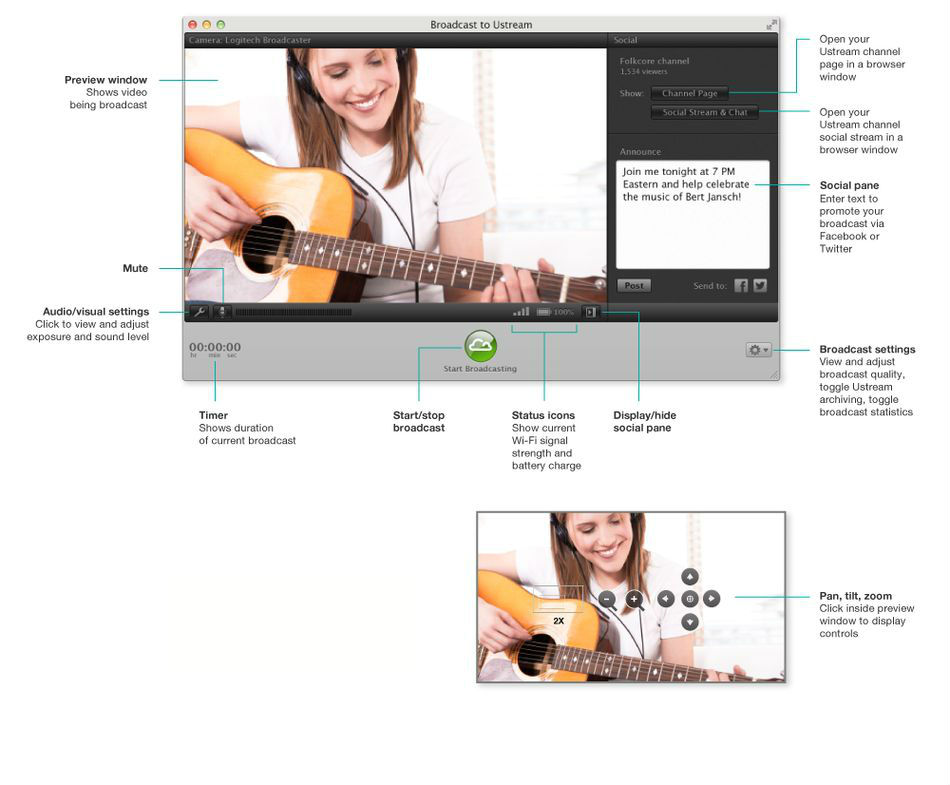Viewport: 950px width, 785px height.
Task: Pan camera left arrow control
Action: click(666, 598)
